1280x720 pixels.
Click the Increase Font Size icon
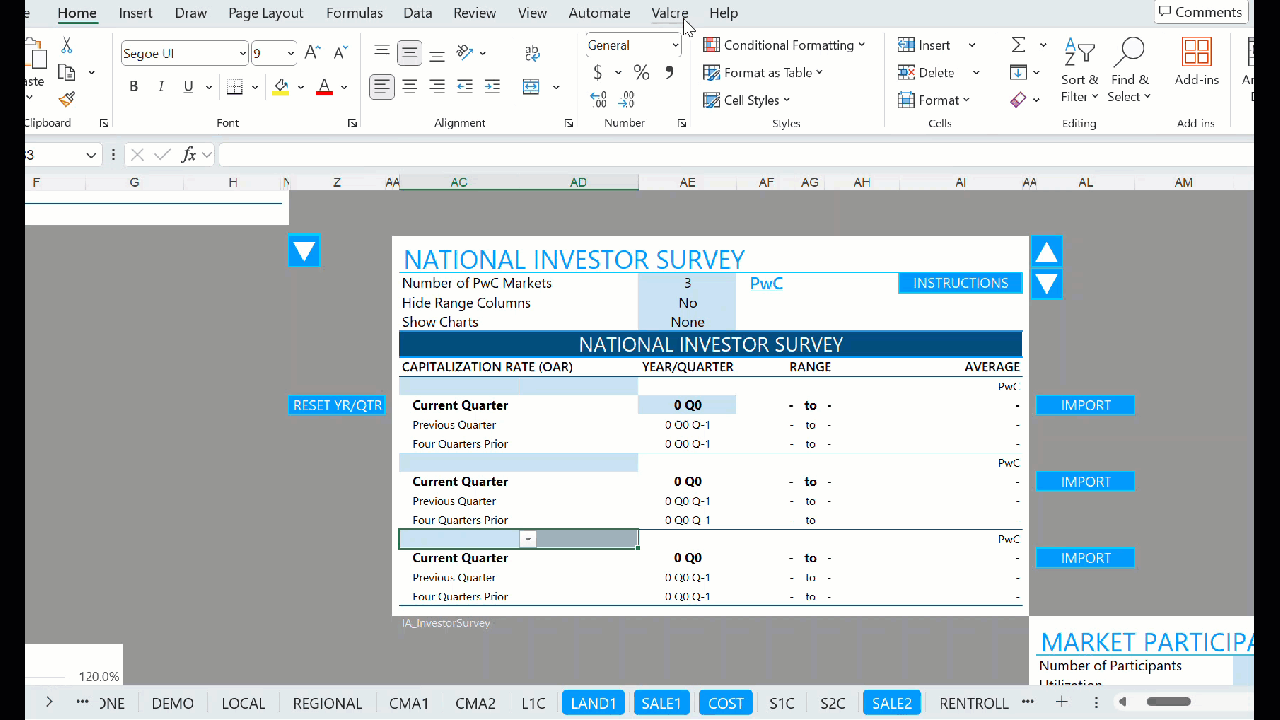pyautogui.click(x=312, y=53)
